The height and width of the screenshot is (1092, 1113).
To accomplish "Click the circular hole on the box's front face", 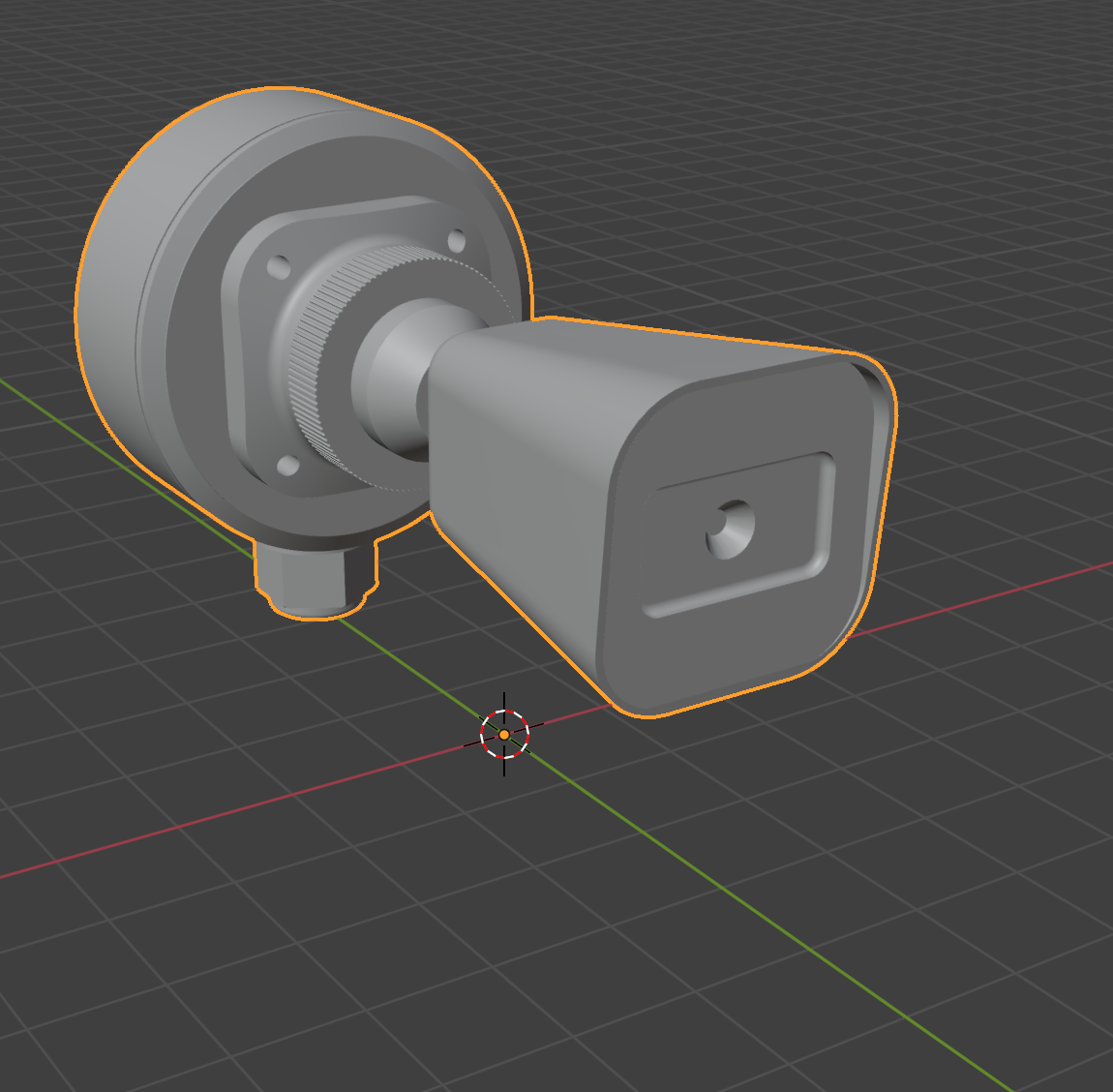I will [730, 529].
